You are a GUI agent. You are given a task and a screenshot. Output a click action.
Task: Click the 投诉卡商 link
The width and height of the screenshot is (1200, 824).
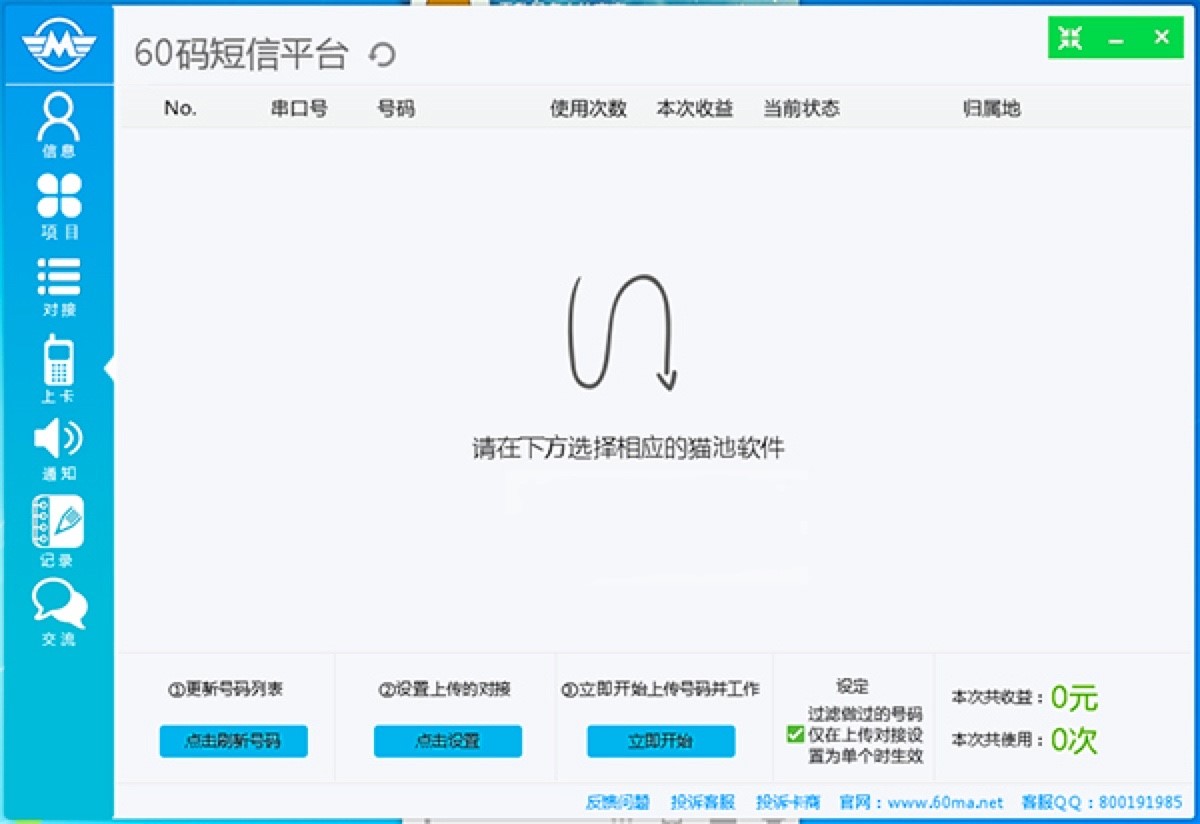tap(788, 802)
